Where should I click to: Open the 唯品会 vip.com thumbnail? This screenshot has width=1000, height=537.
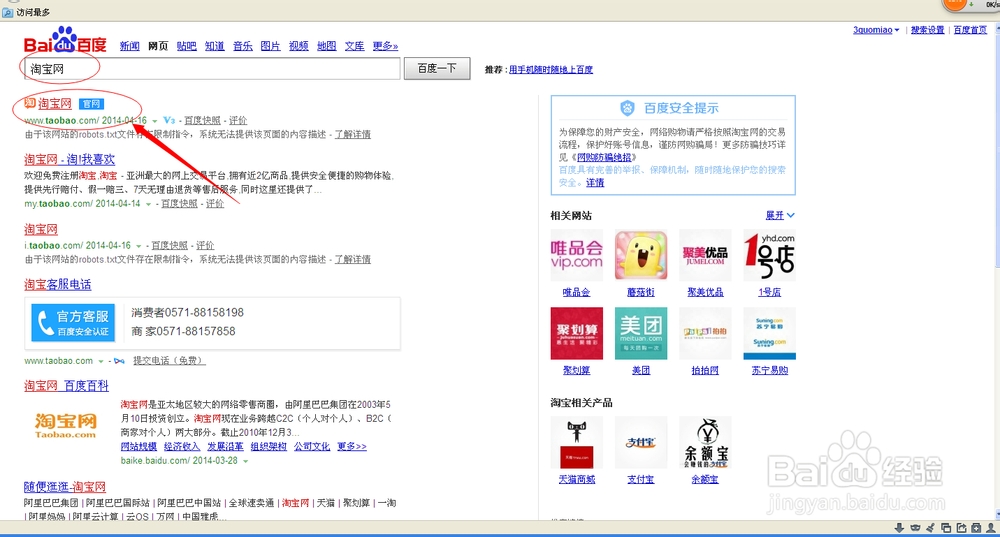coord(577,255)
